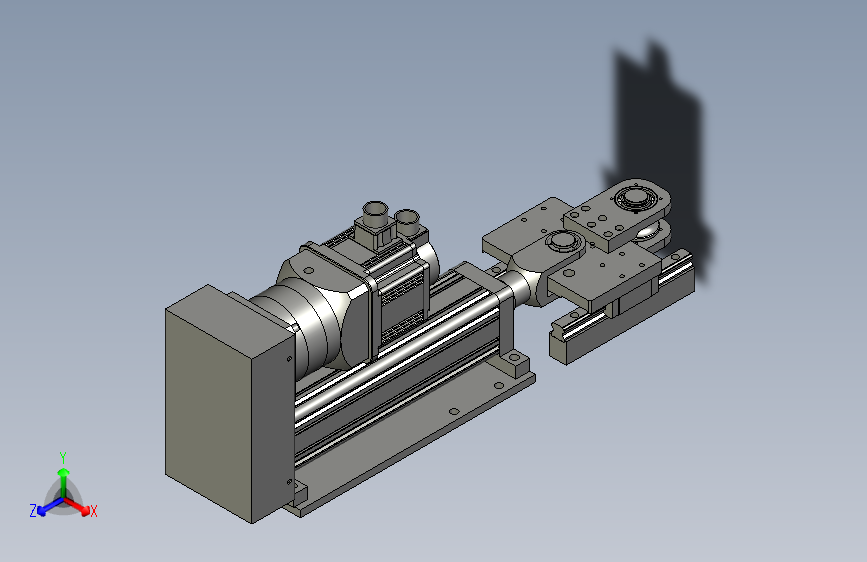Click the green Y axis of the orientation triad
This screenshot has width=867, height=562.
64,483
